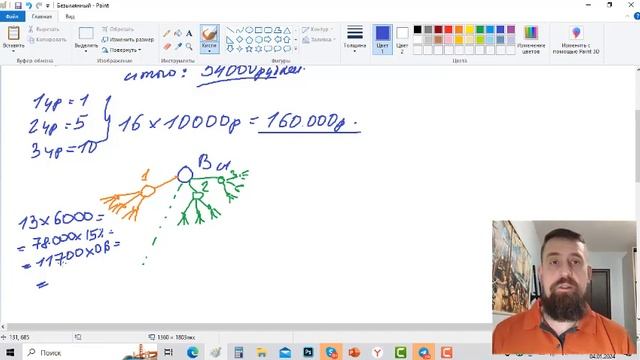The width and height of the screenshot is (640, 360).
Task: Launch Microsoft Edge from taskbar
Action: 193,352
